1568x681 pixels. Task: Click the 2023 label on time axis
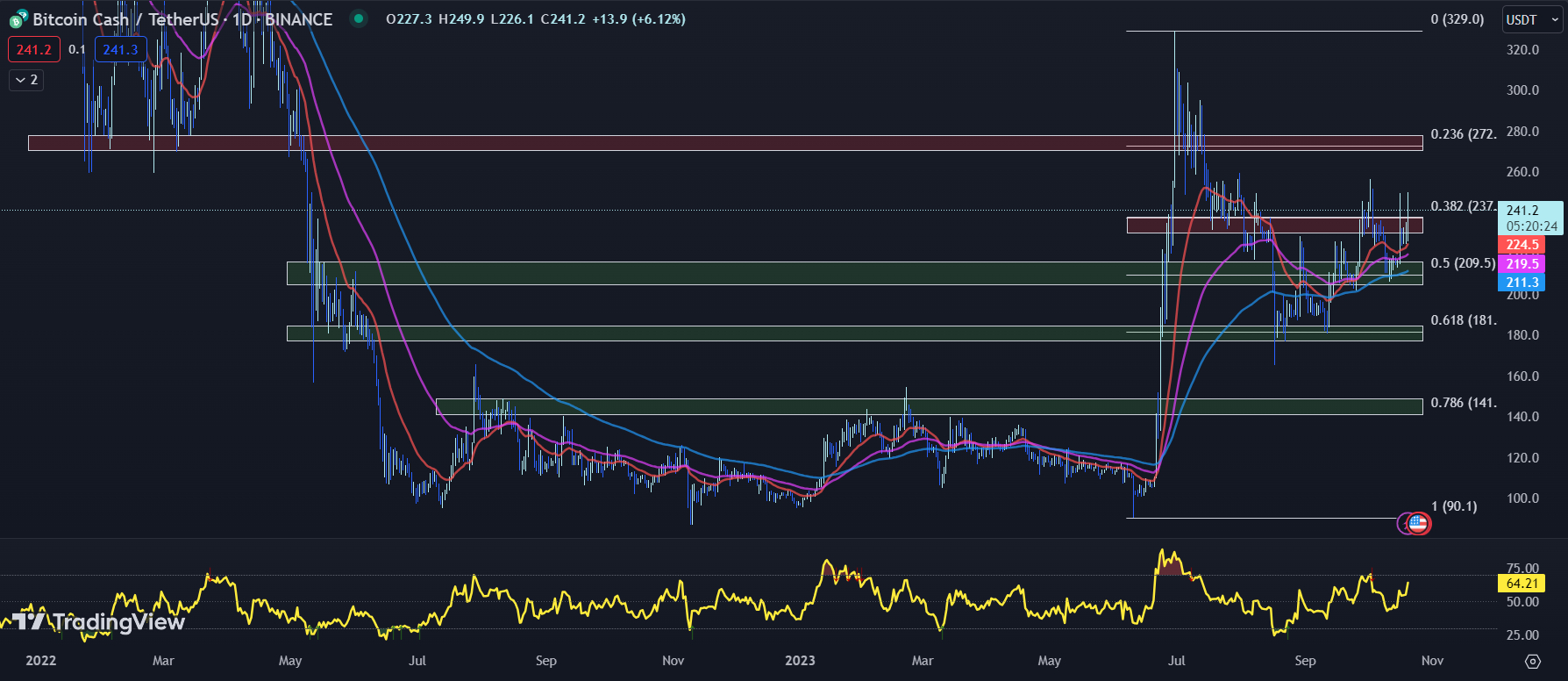click(800, 661)
